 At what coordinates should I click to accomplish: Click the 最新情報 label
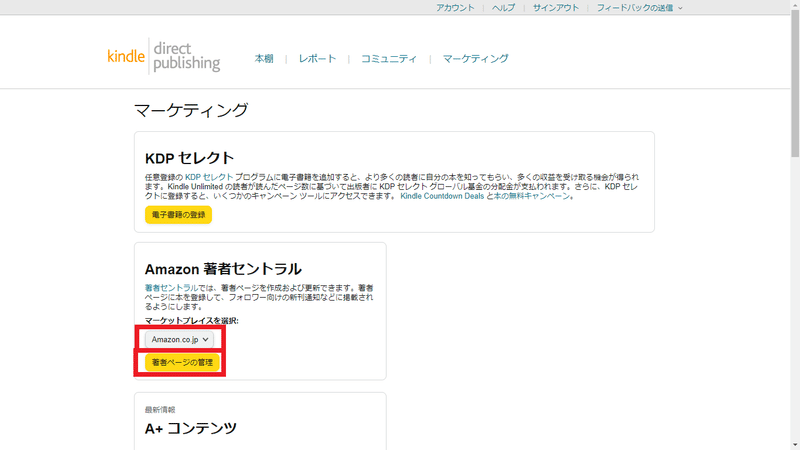[160, 410]
